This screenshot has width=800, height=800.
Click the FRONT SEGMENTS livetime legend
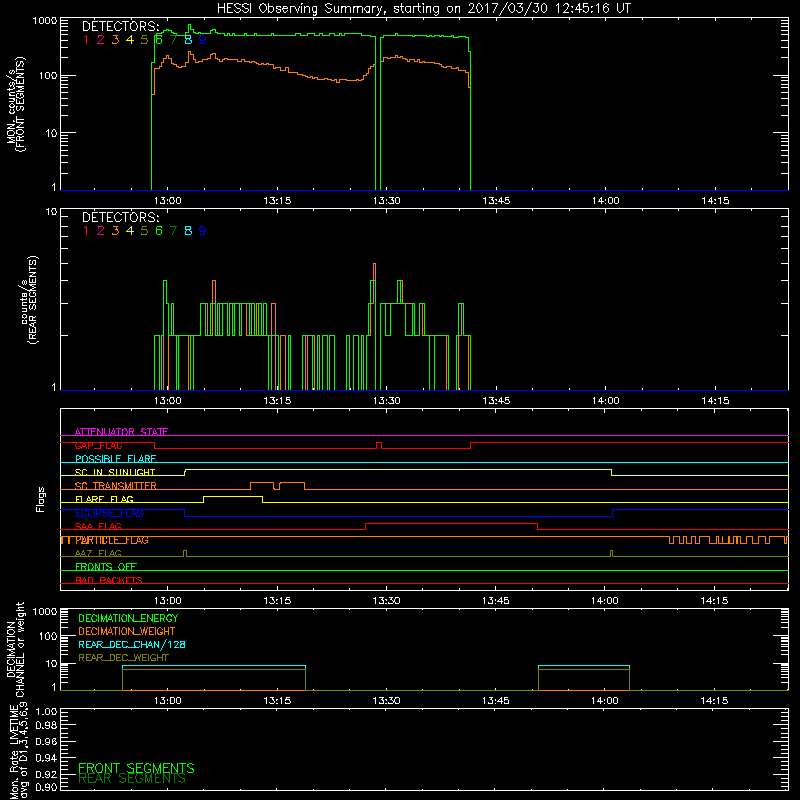[136, 768]
